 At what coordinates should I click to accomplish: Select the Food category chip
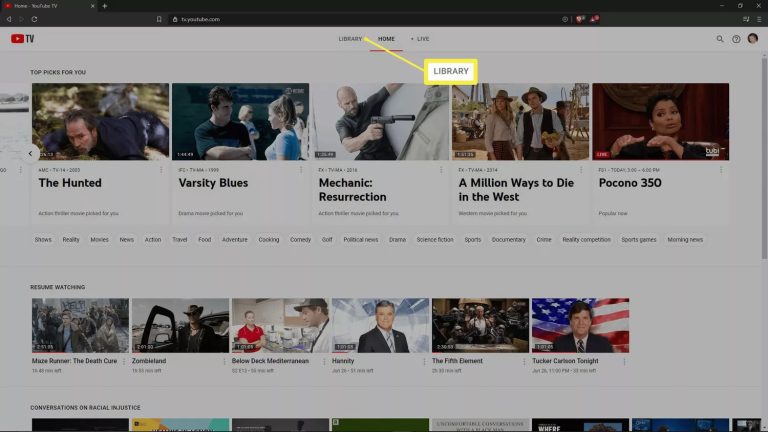tap(205, 240)
